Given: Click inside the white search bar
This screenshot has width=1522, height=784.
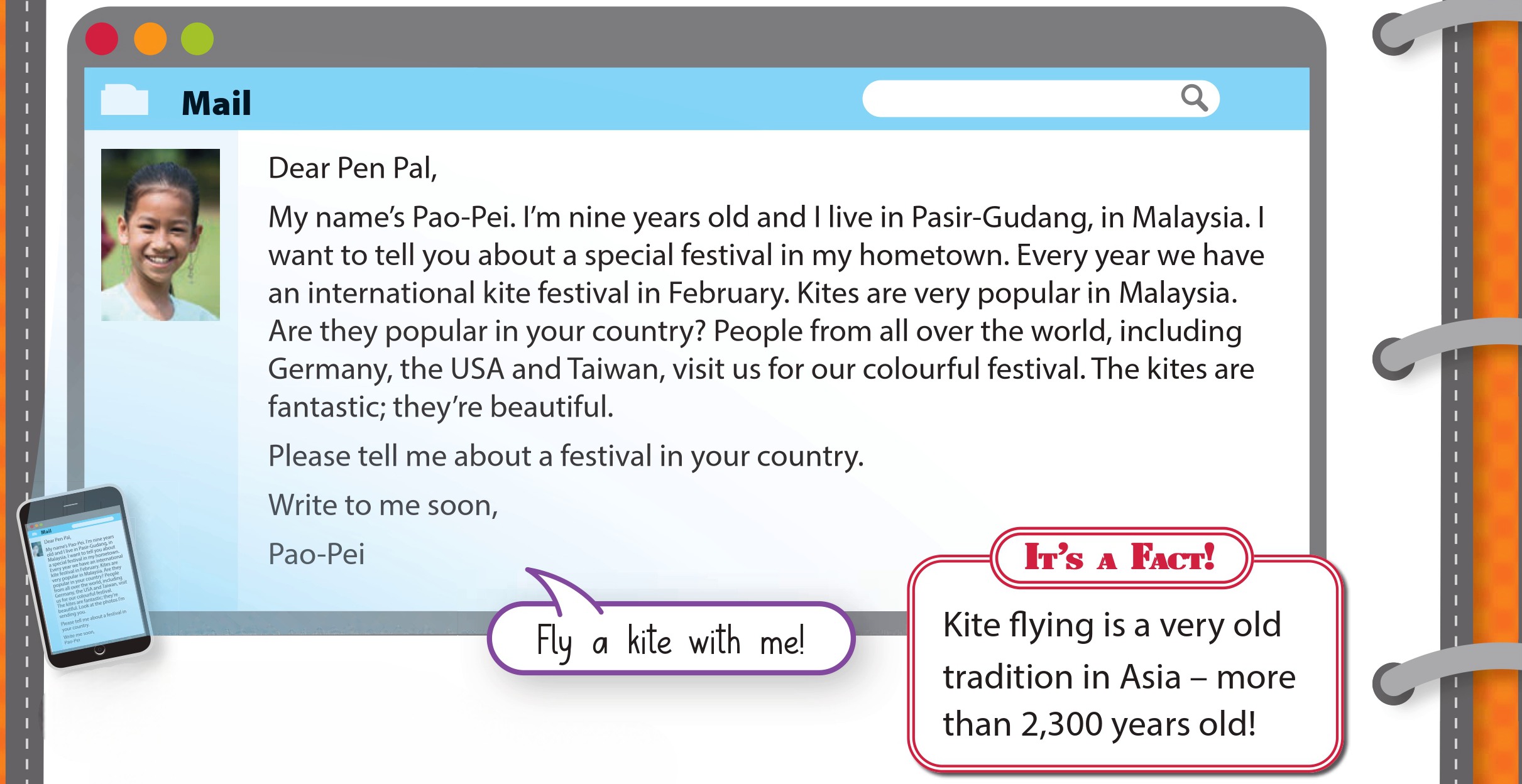Looking at the screenshot, I should (1018, 99).
